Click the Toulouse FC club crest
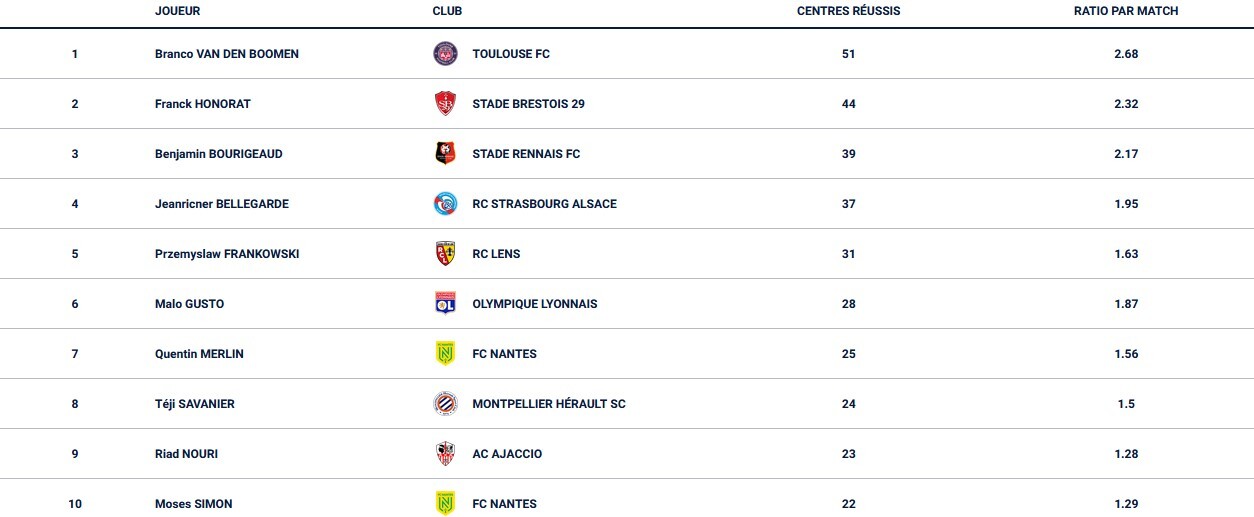The width and height of the screenshot is (1254, 517). 445,54
